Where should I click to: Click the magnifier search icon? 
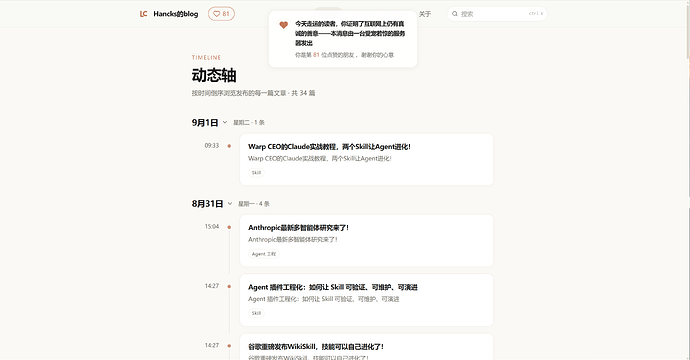pyautogui.click(x=455, y=14)
